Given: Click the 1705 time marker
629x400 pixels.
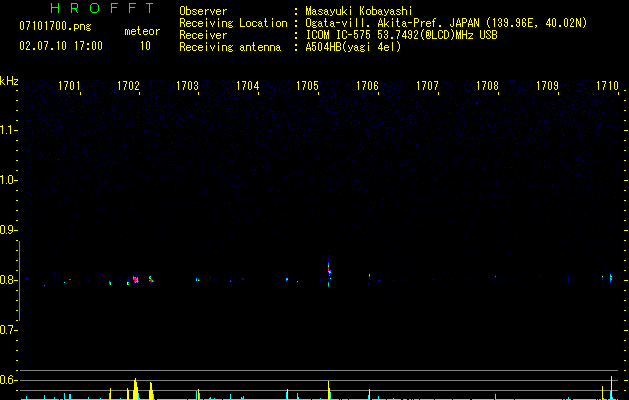Looking at the screenshot, I should point(307,86).
